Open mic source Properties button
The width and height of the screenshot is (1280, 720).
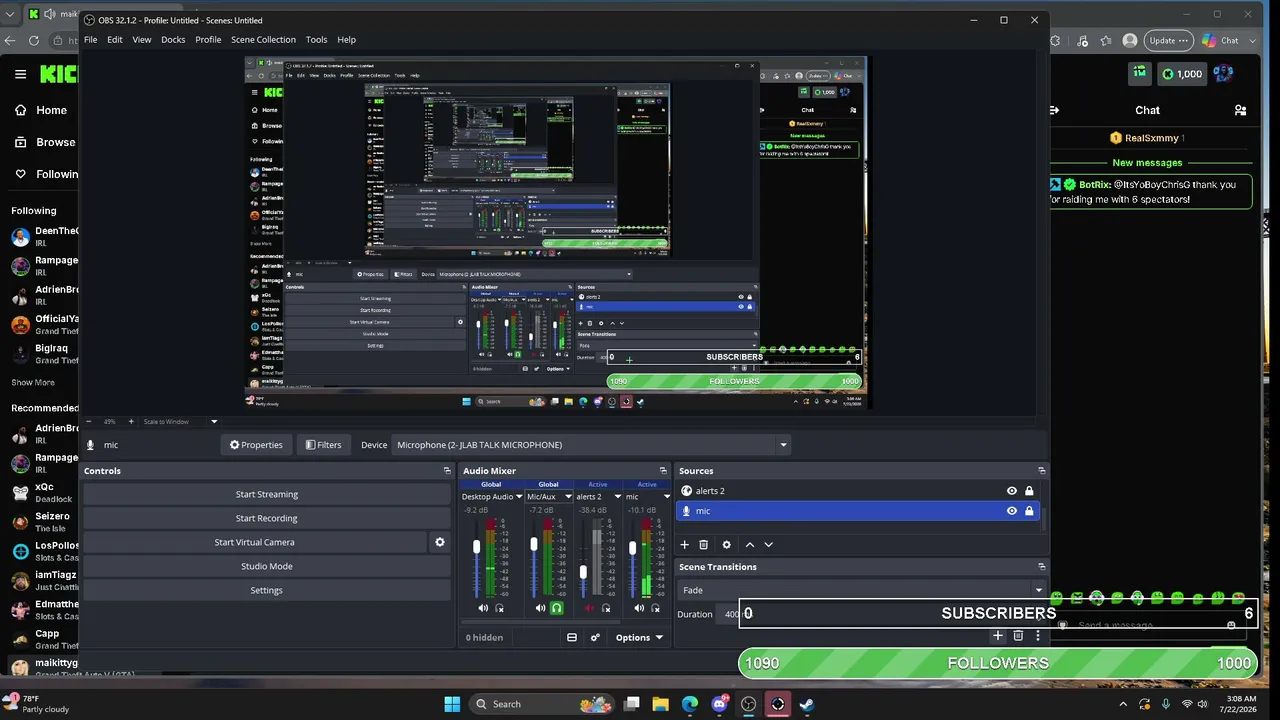[256, 445]
